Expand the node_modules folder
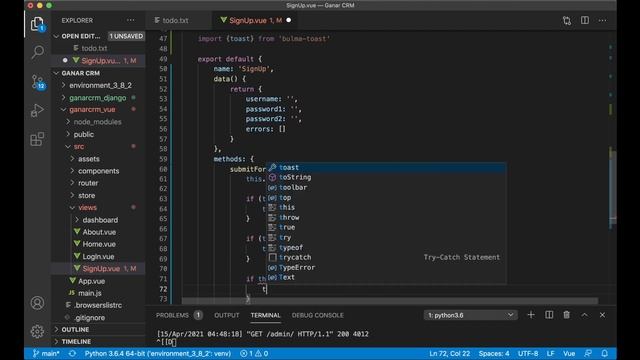 coord(97,122)
